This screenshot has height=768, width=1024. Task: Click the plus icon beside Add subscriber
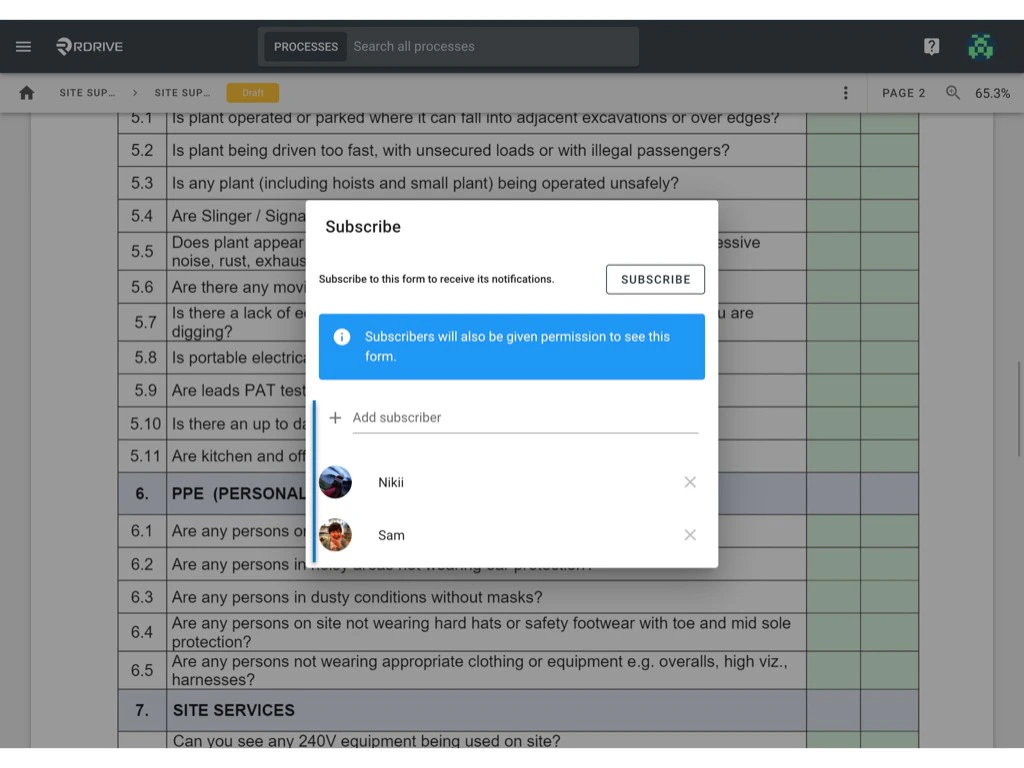[x=335, y=417]
